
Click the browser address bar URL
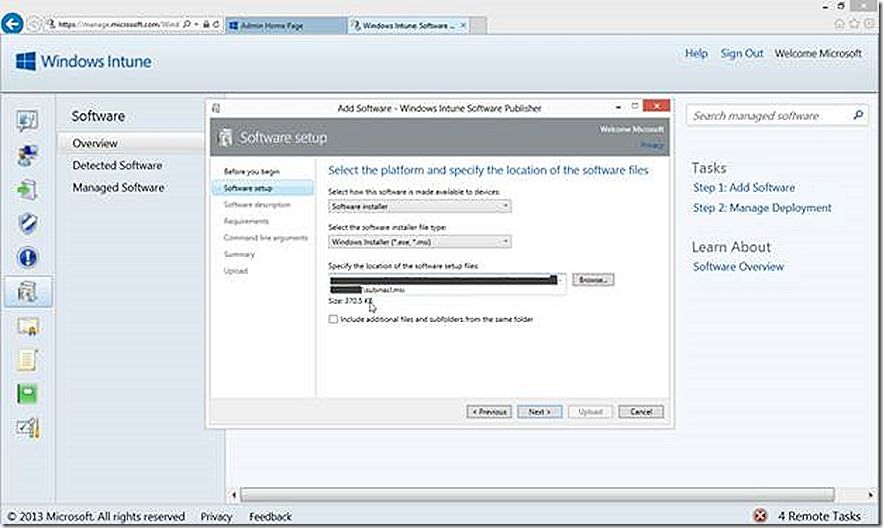118,24
